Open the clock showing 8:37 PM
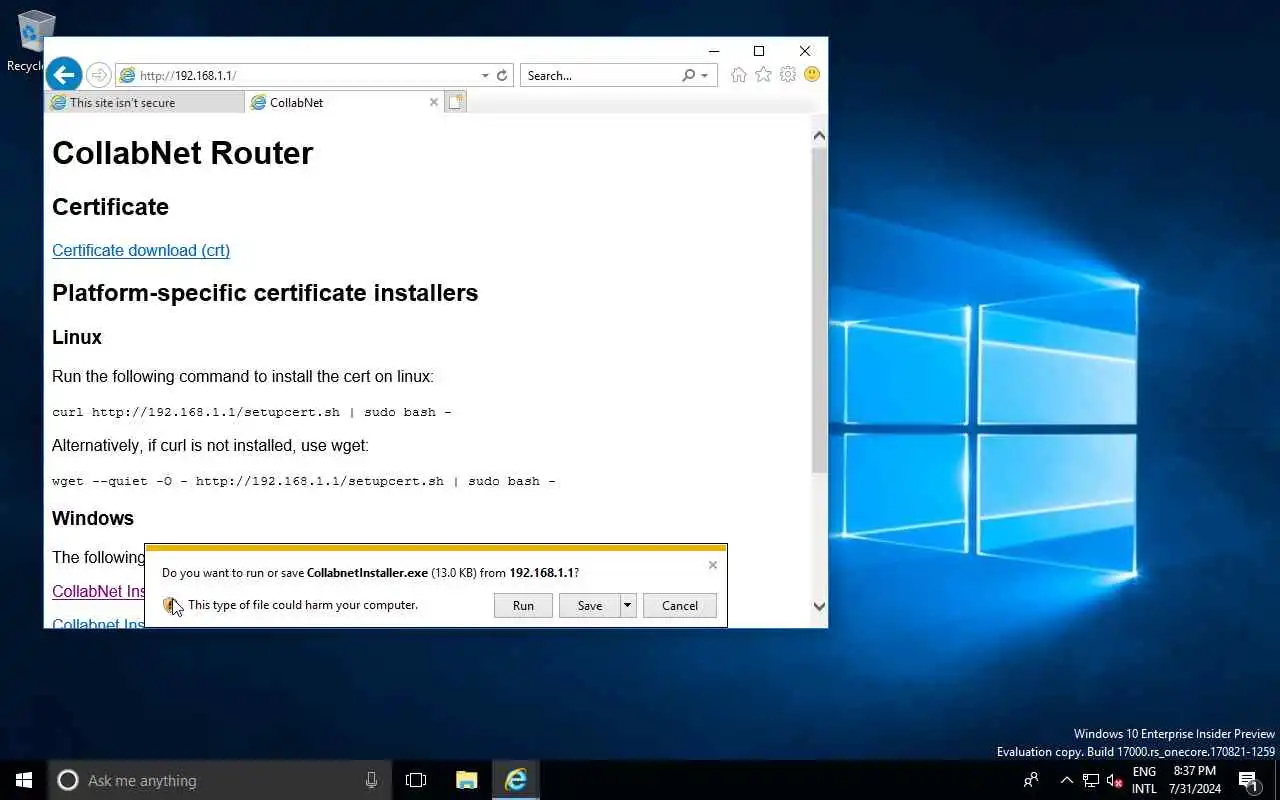This screenshot has height=800, width=1280. (x=1195, y=780)
